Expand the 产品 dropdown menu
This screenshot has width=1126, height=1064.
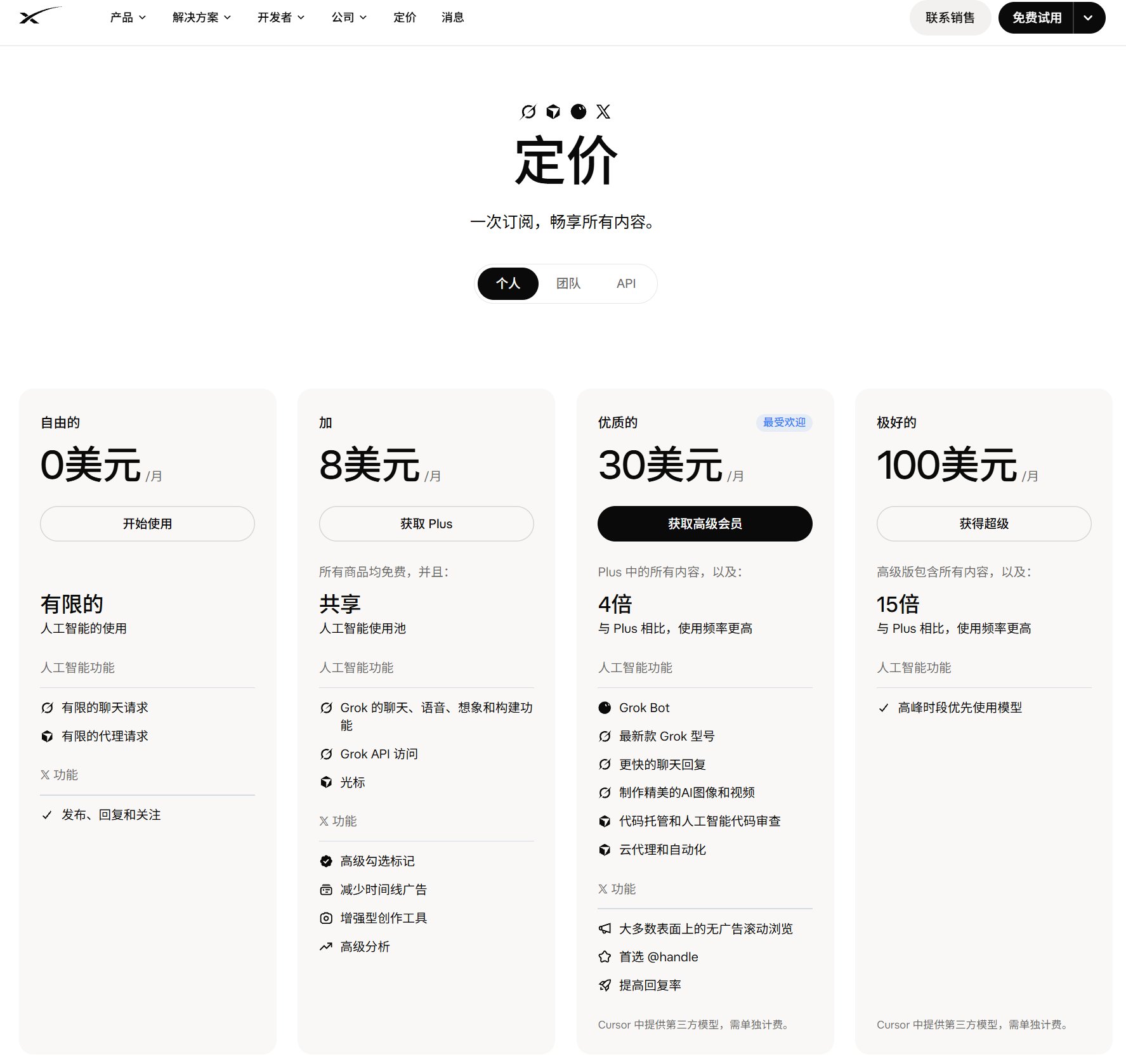point(128,18)
